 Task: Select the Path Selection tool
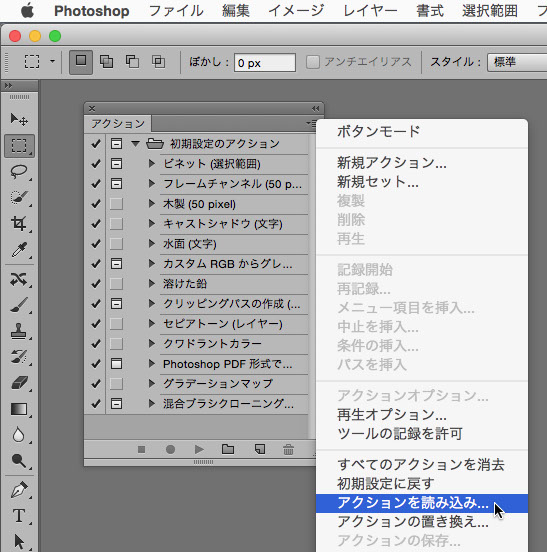(19, 541)
